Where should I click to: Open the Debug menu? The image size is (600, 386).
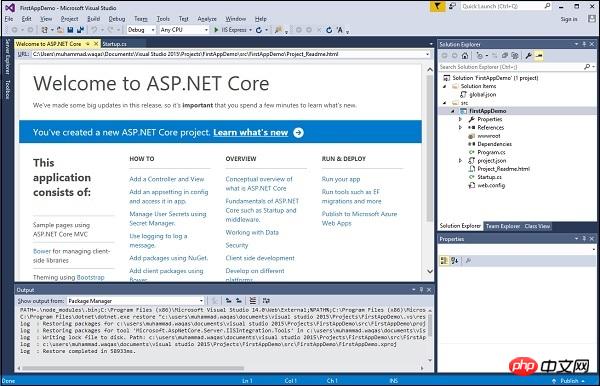117,19
